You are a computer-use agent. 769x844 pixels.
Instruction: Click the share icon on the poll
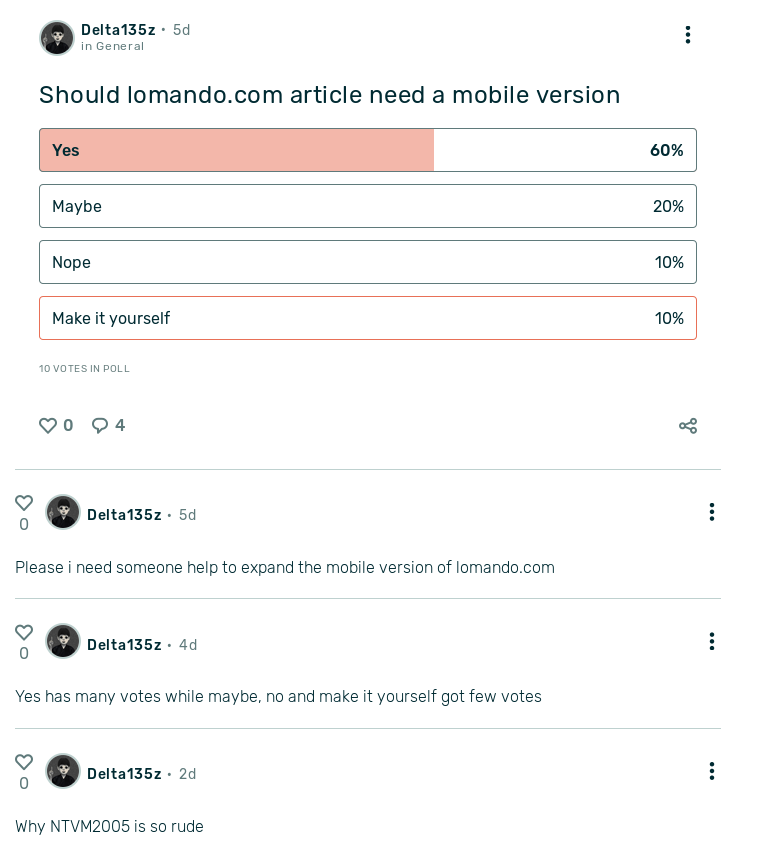click(x=688, y=426)
